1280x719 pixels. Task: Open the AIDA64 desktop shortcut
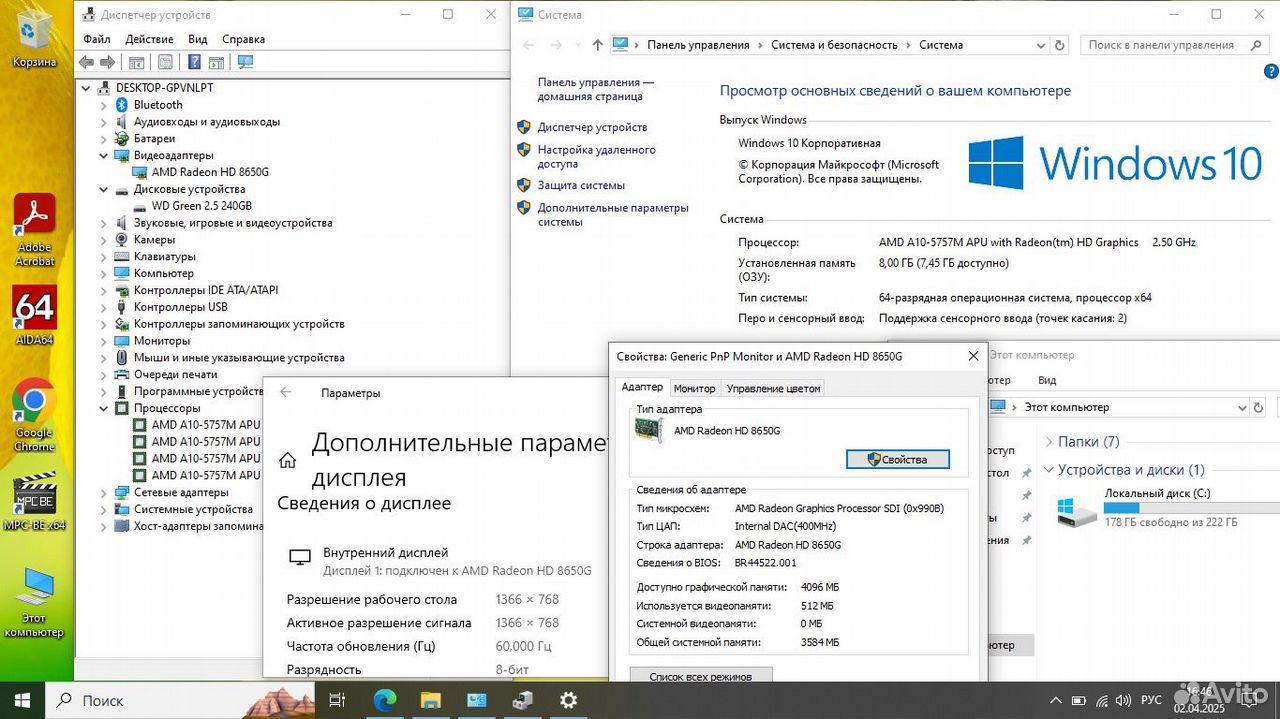[x=35, y=316]
